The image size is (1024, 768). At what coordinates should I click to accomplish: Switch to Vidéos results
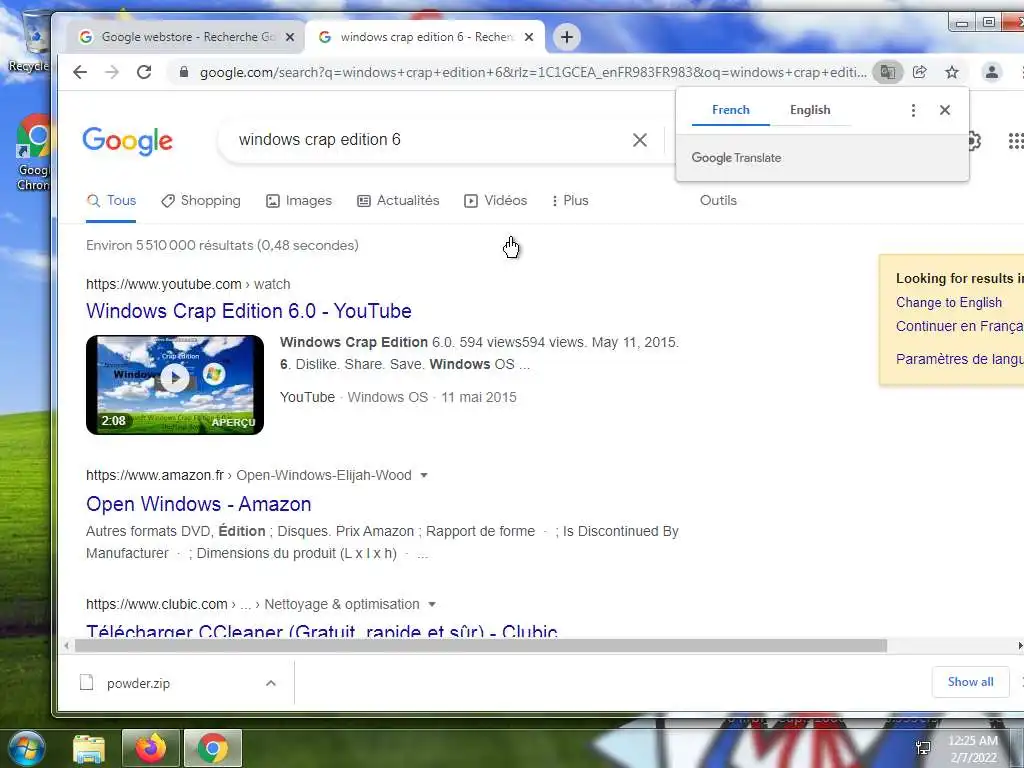(496, 200)
